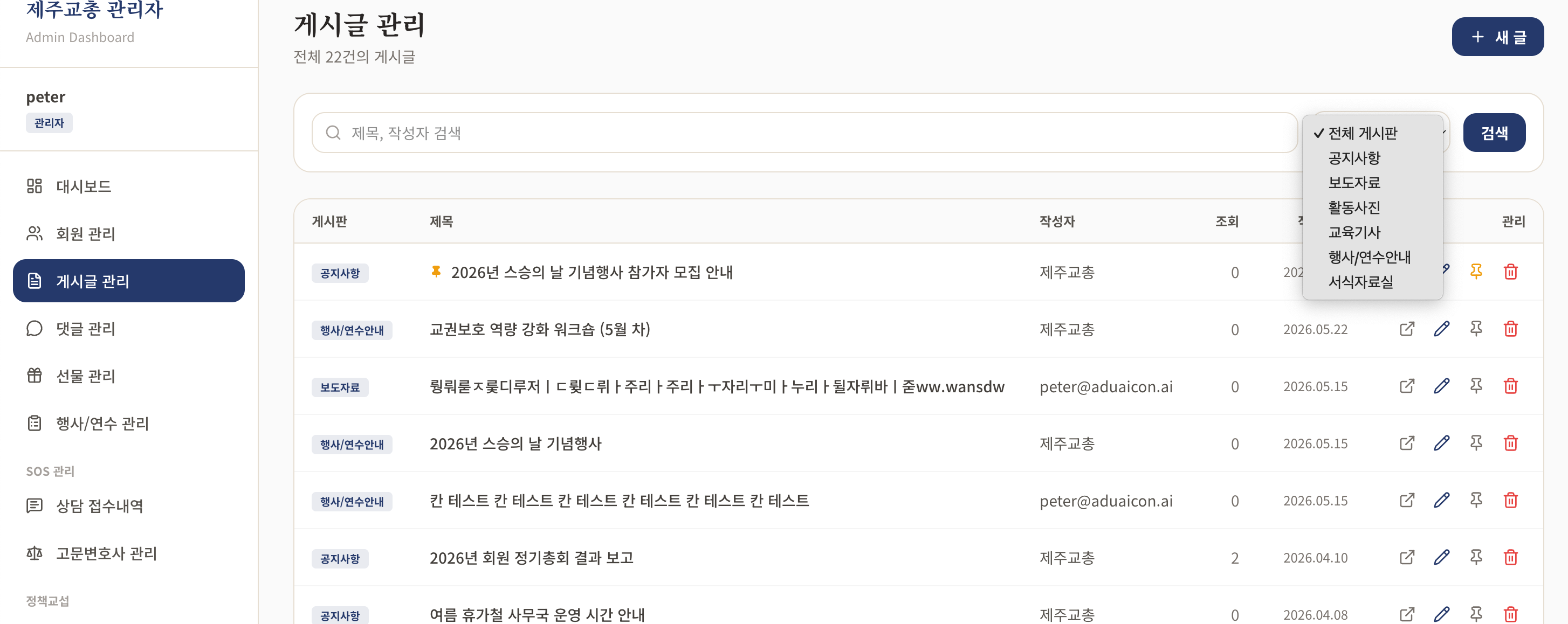Edit the 여름 휴가철 사무국 운영 시간 post
The height and width of the screenshot is (624, 1568).
pos(1441,614)
